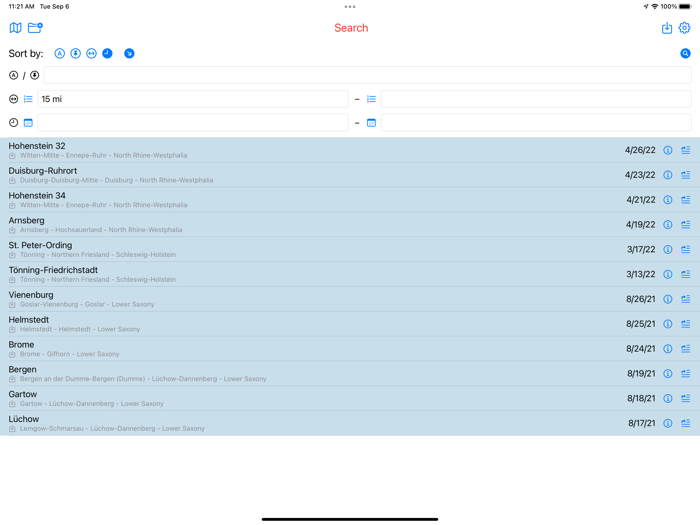Select the Helmstedt entry
700x525 pixels.
point(350,324)
